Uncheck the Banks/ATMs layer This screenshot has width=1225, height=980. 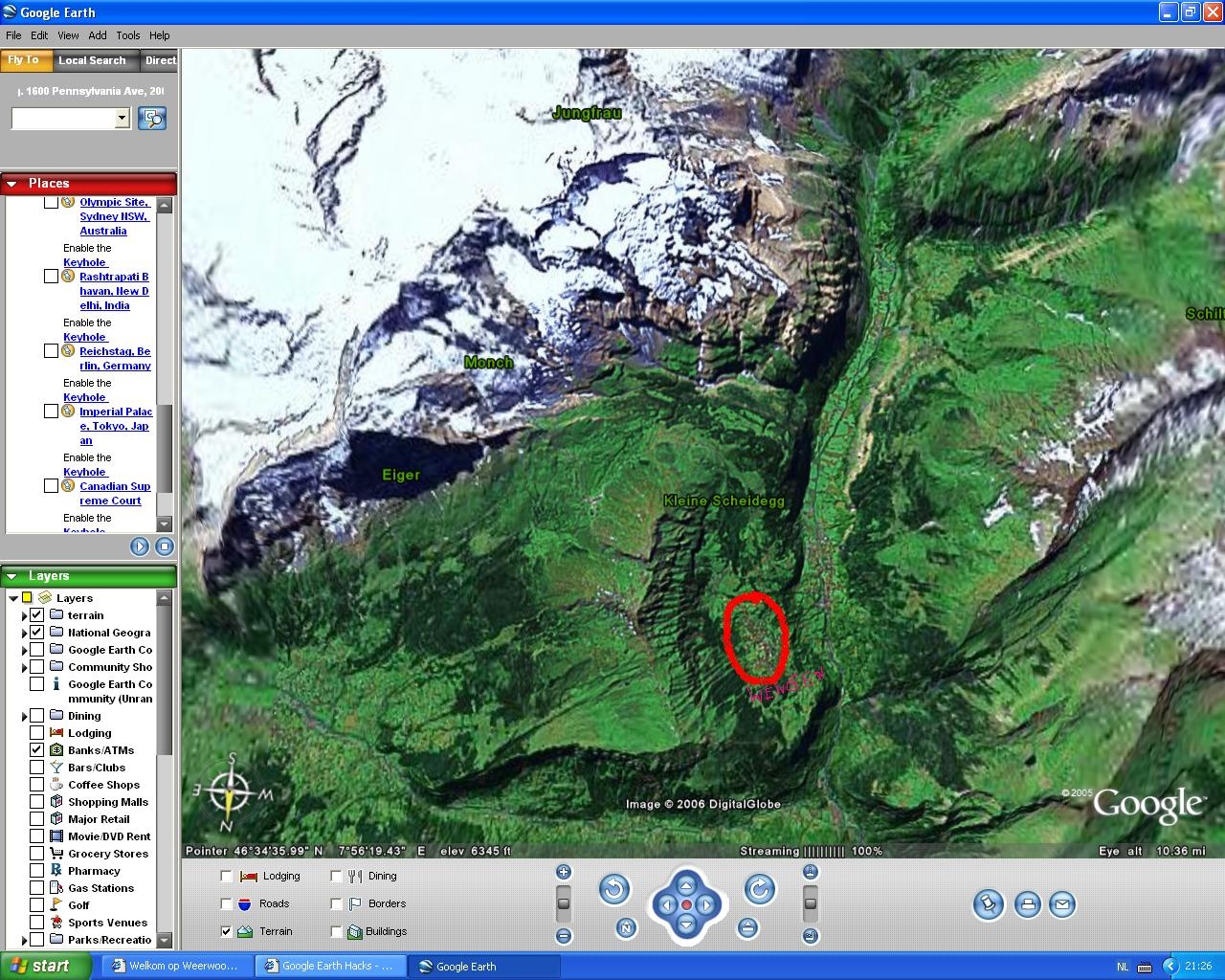[36, 750]
